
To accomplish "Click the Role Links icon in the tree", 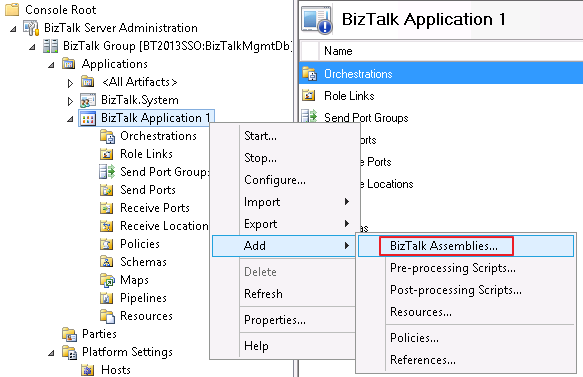I will 107,154.
